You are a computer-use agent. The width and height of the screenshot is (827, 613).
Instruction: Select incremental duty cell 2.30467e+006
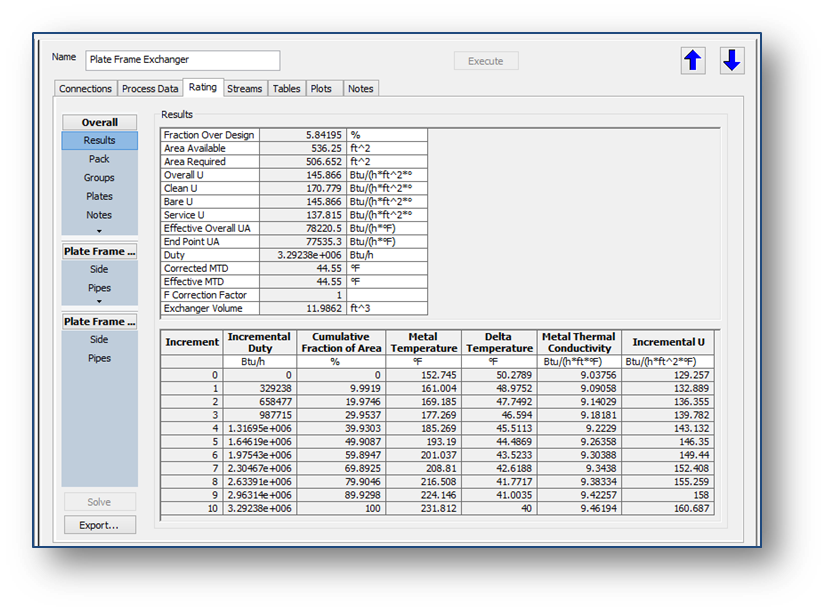[259, 468]
